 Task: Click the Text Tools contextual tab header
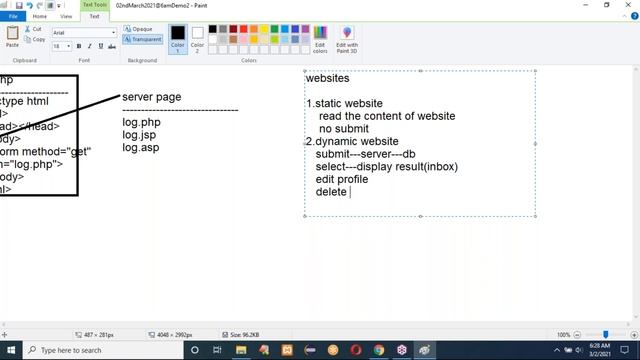point(95,5)
